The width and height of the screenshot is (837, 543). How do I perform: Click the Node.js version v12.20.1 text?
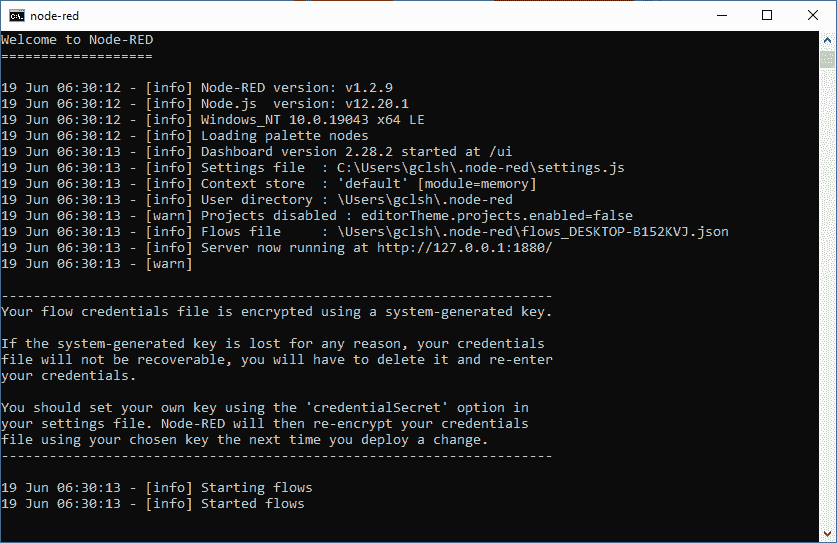coord(305,104)
